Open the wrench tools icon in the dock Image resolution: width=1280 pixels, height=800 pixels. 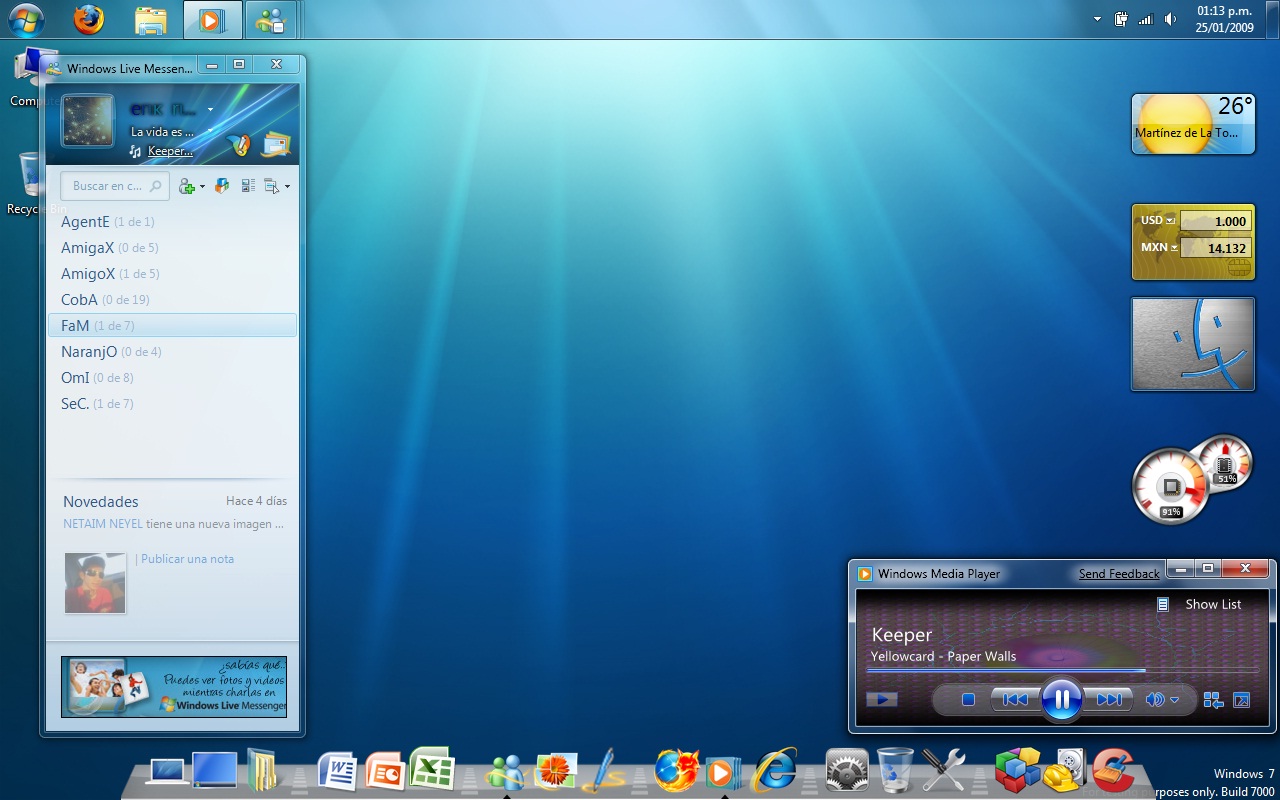[x=942, y=771]
